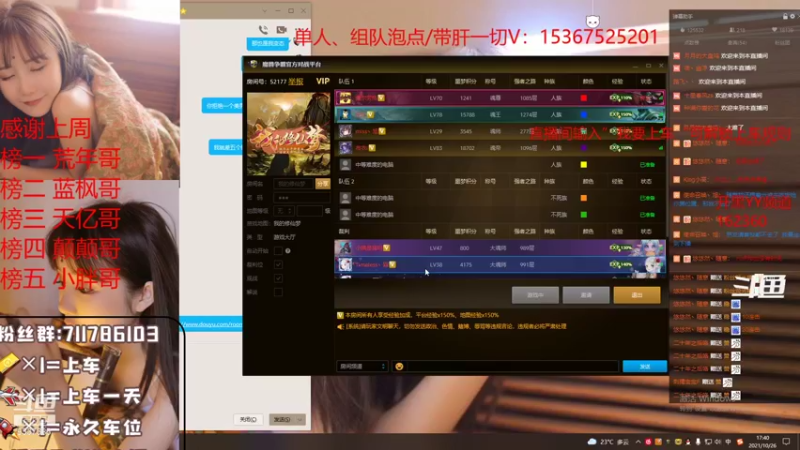Click the room chat message input field
Image resolution: width=800 pixels, height=450 pixels.
(512, 366)
